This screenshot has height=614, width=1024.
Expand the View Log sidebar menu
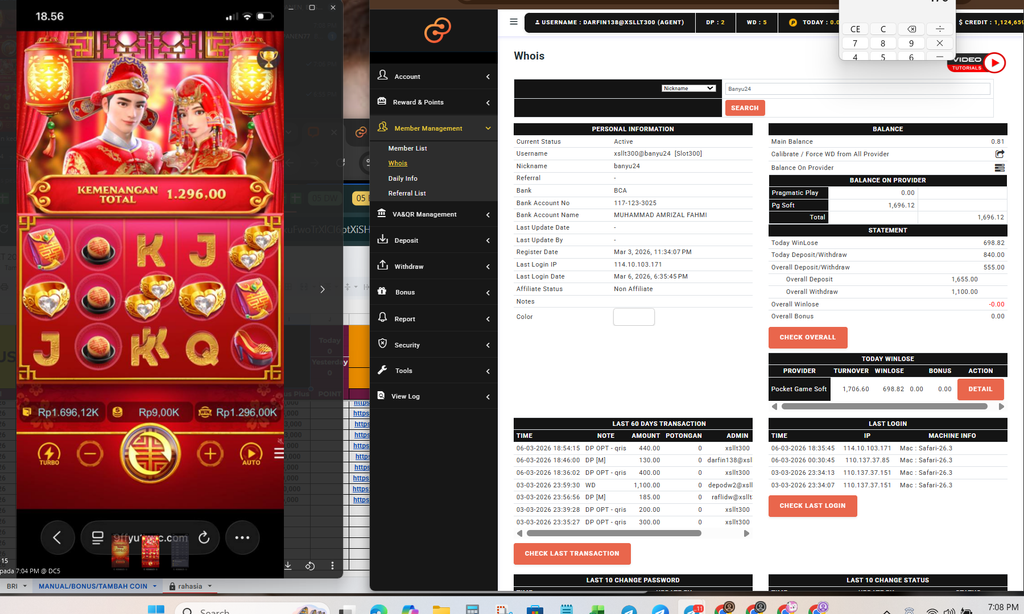(433, 396)
